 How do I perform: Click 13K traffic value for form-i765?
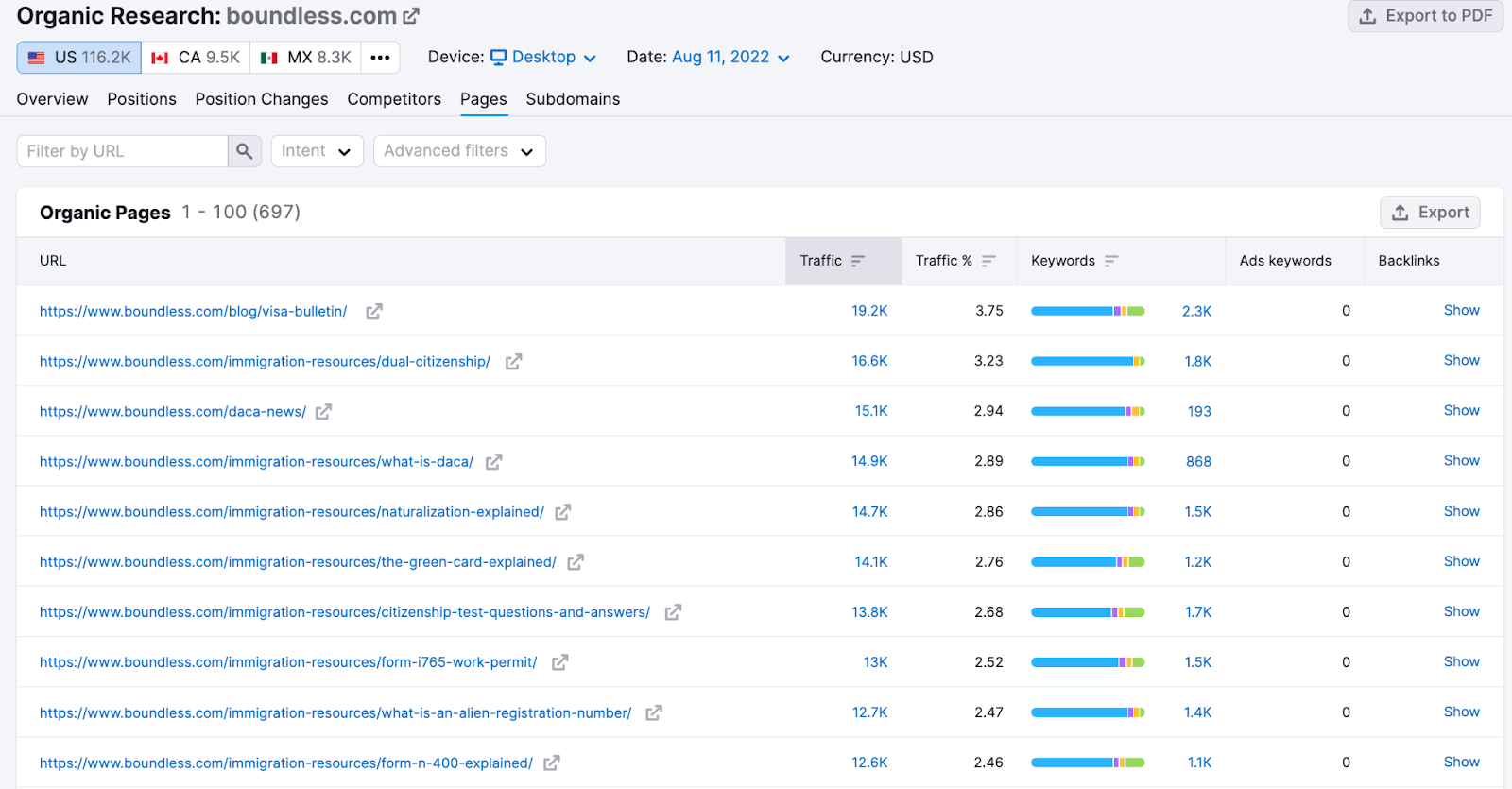875,662
